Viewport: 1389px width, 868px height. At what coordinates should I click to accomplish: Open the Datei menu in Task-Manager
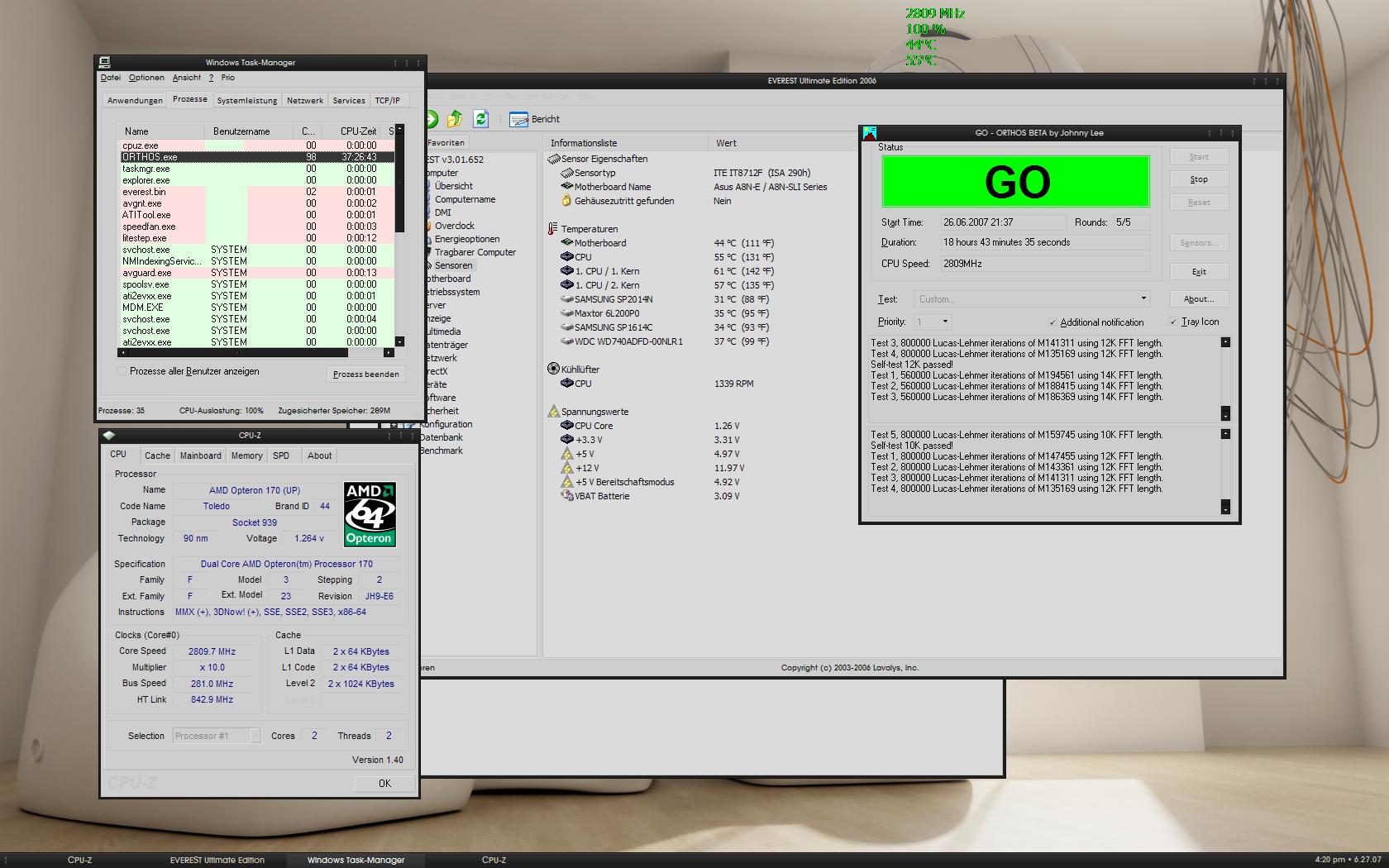click(x=111, y=78)
